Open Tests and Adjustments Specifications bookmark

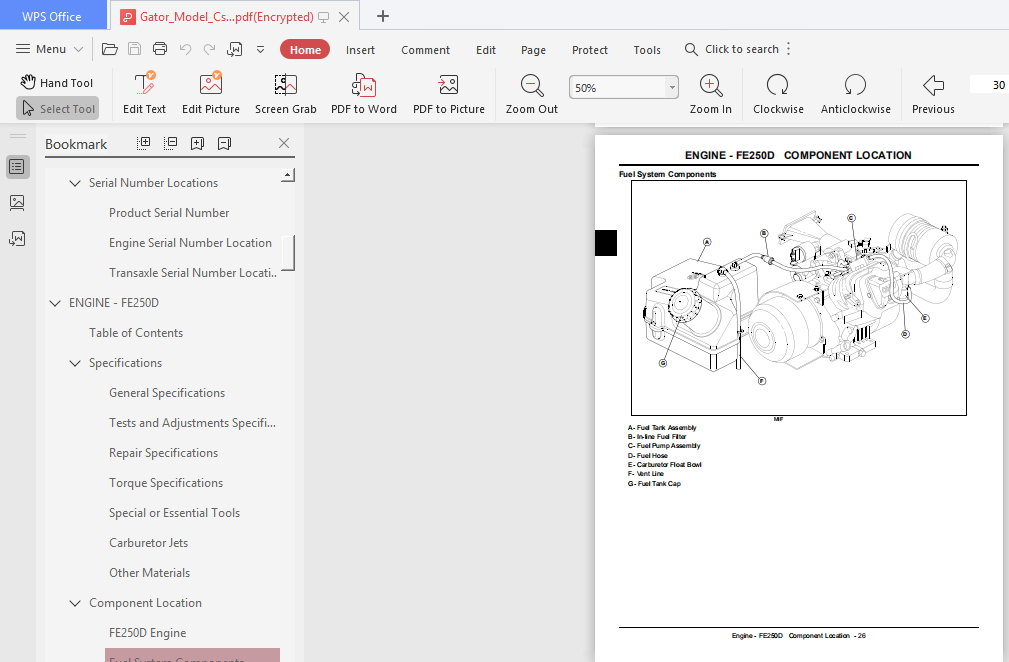(x=192, y=423)
